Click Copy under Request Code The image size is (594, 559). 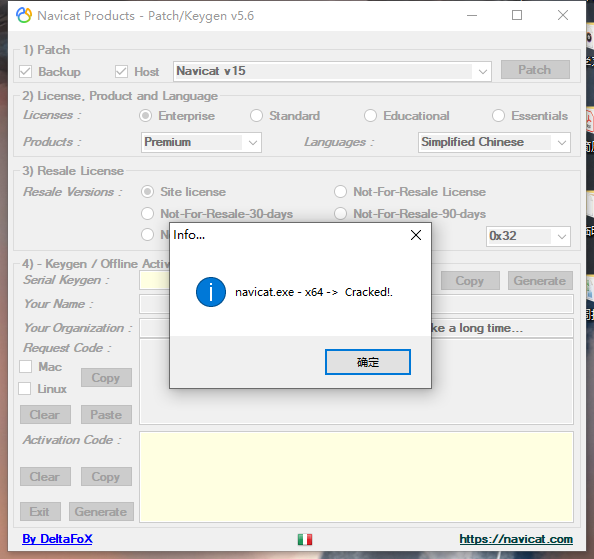tap(106, 378)
